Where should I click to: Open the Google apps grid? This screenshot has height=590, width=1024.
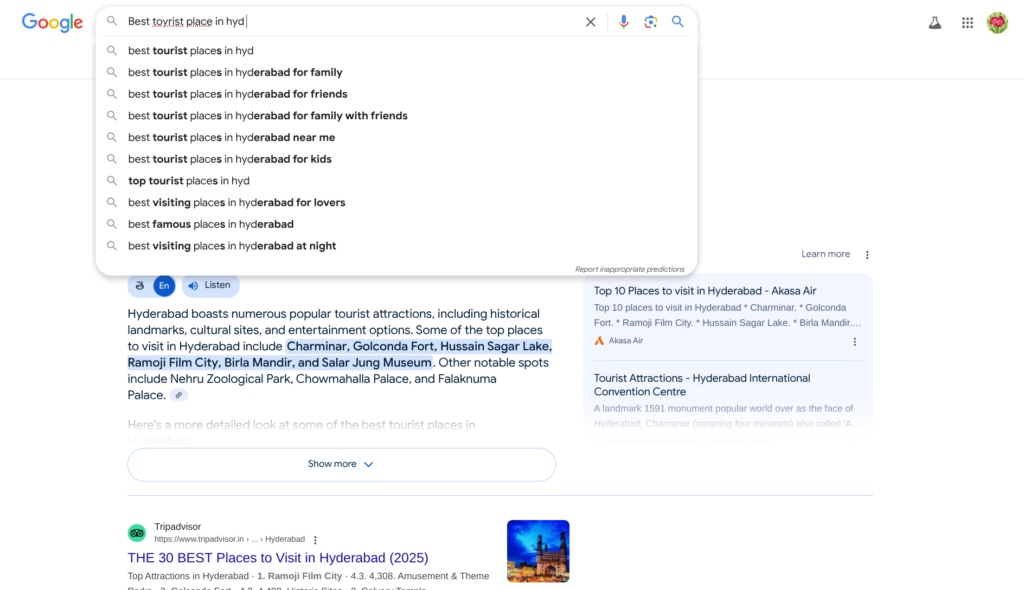point(967,23)
